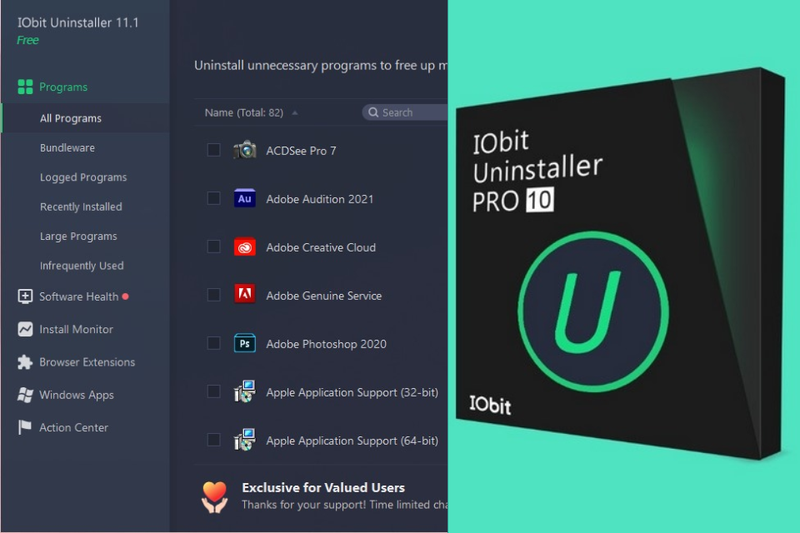Screen dimensions: 800x533
Task: Click the Adobe Genuine Service icon
Action: 245,294
